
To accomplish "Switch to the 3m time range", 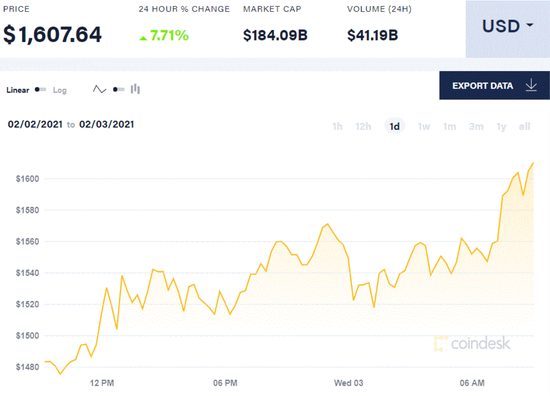I will (476, 126).
